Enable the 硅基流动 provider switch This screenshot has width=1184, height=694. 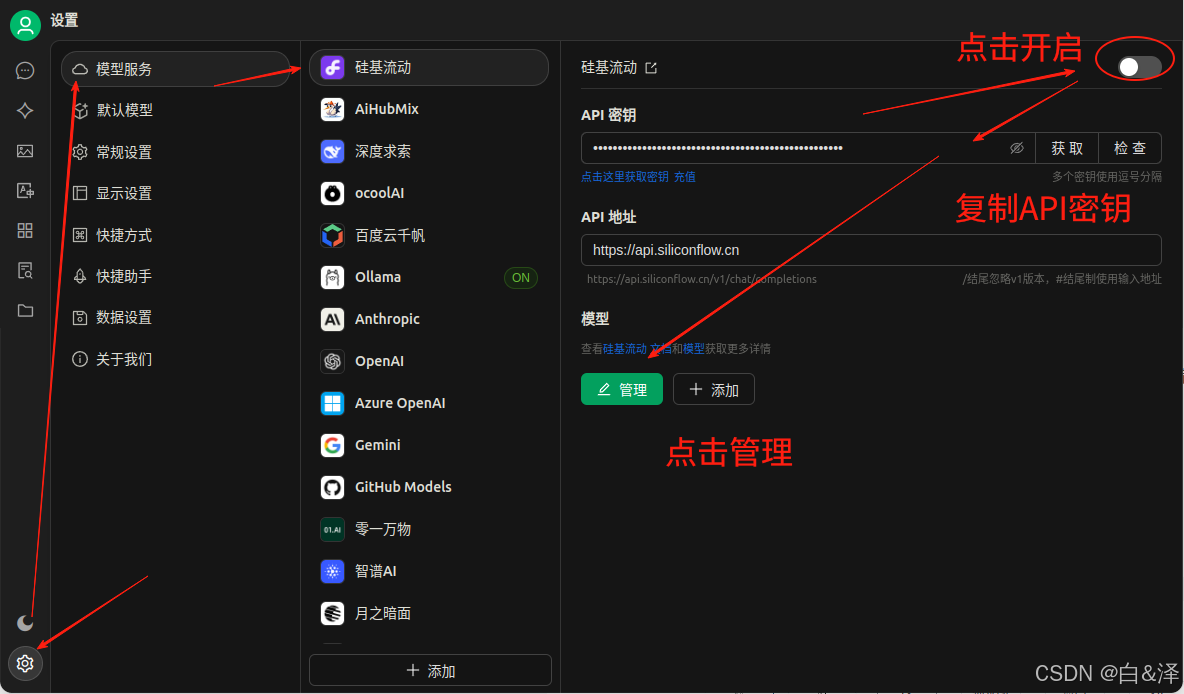[x=1139, y=67]
